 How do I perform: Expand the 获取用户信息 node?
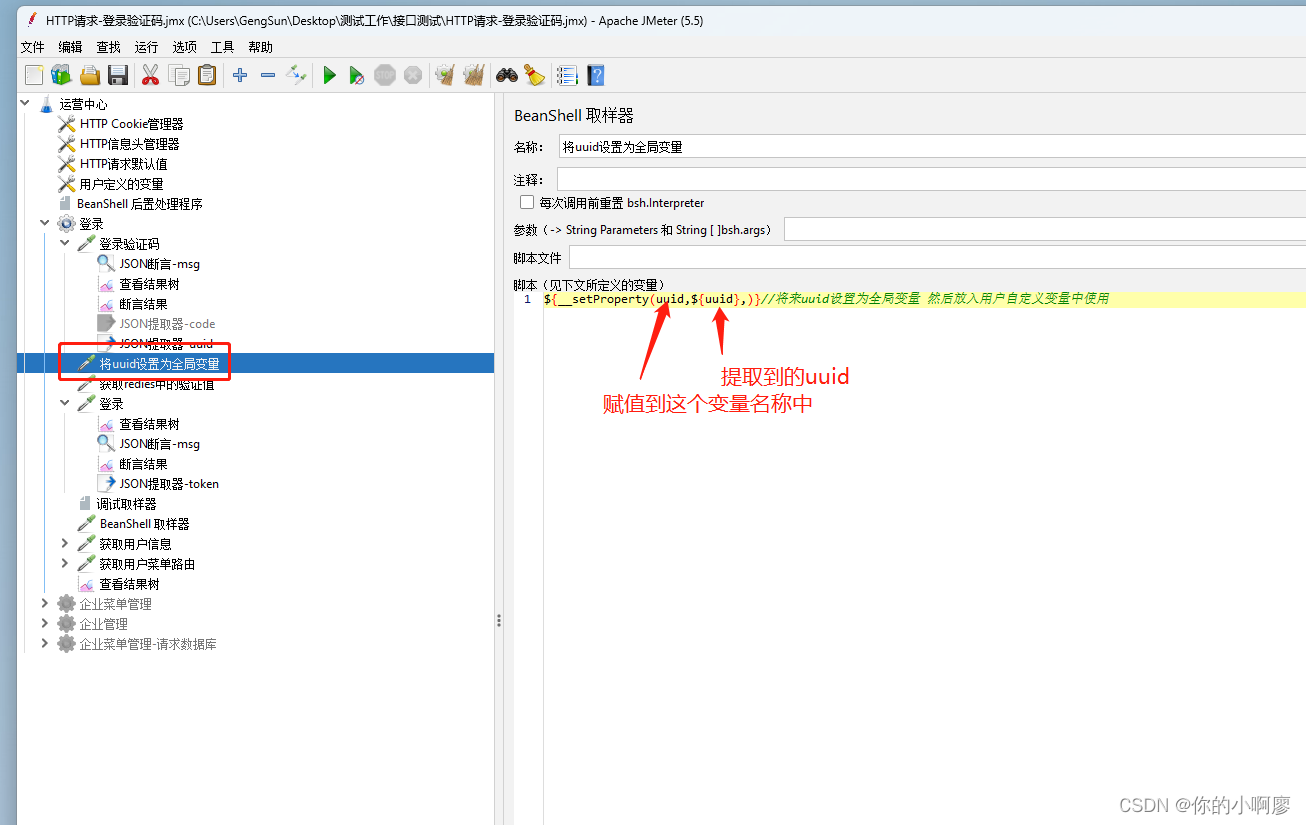65,544
